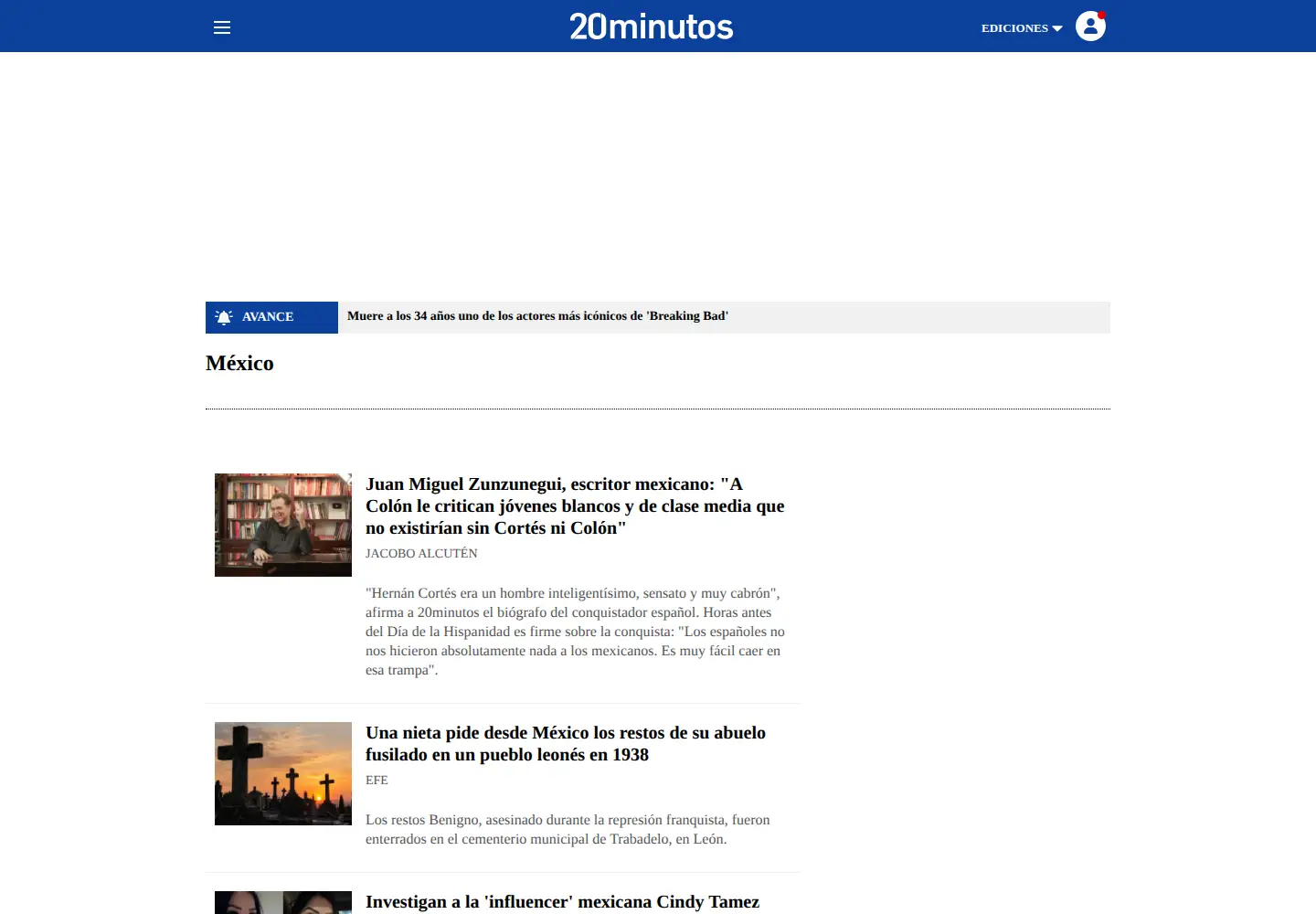Click the Cindy Tamez article thumbnail
This screenshot has width=1316, height=914.
click(283, 902)
